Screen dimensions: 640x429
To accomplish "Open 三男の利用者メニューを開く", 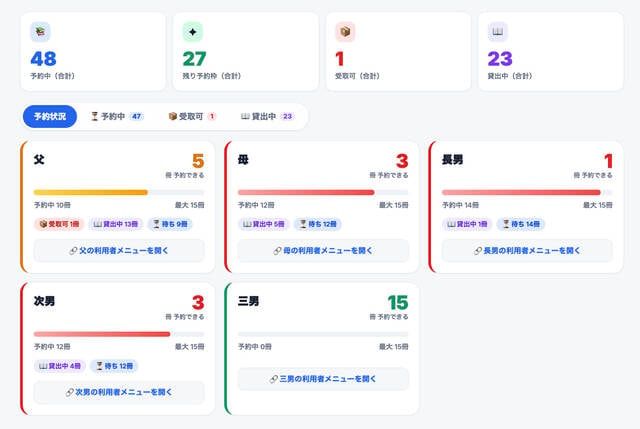I will (x=323, y=379).
